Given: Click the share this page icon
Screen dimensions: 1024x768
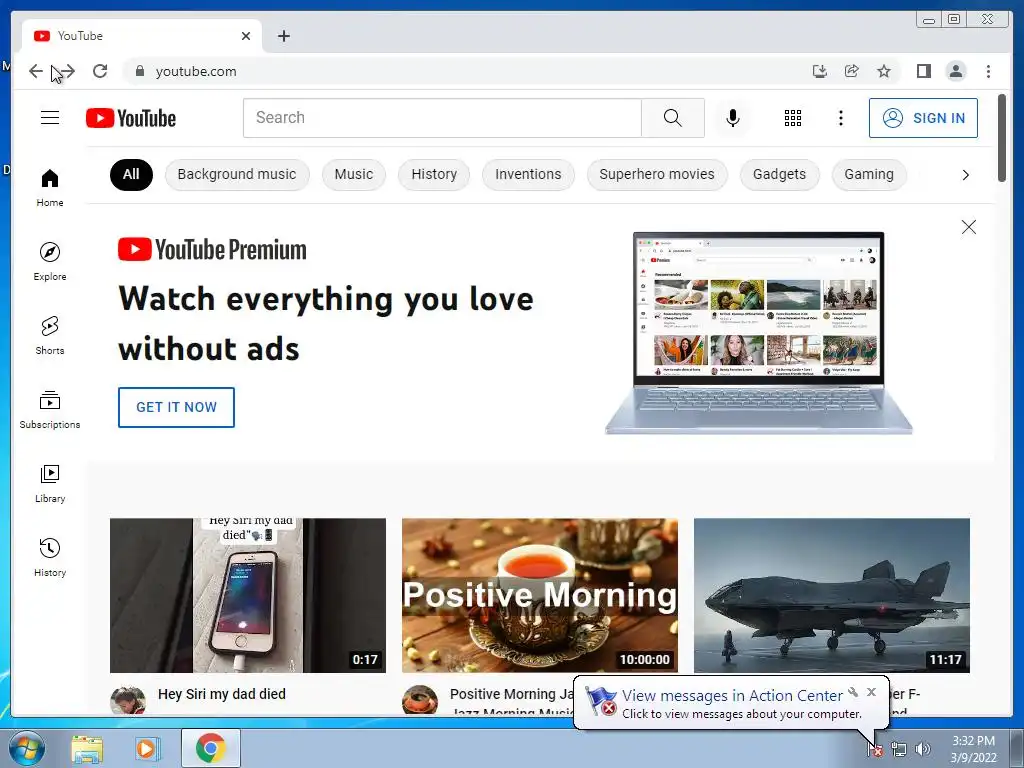Looking at the screenshot, I should tap(852, 71).
